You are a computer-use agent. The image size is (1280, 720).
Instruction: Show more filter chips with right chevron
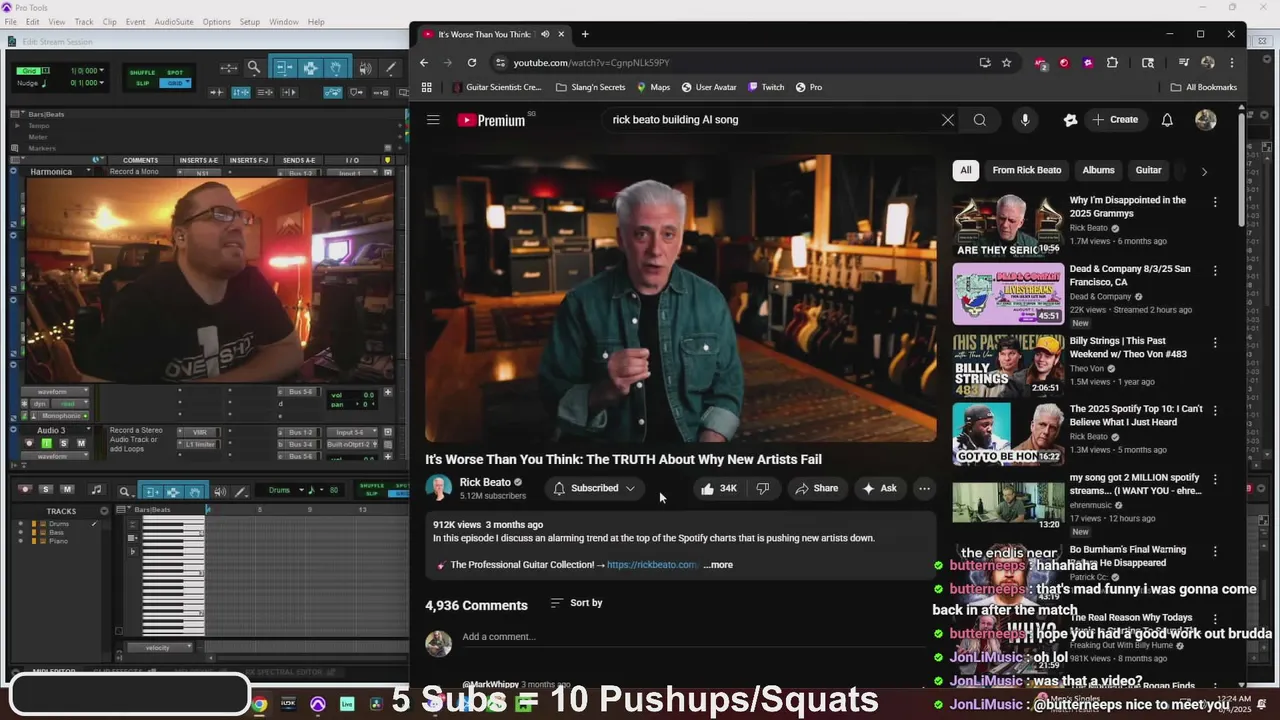(1204, 171)
